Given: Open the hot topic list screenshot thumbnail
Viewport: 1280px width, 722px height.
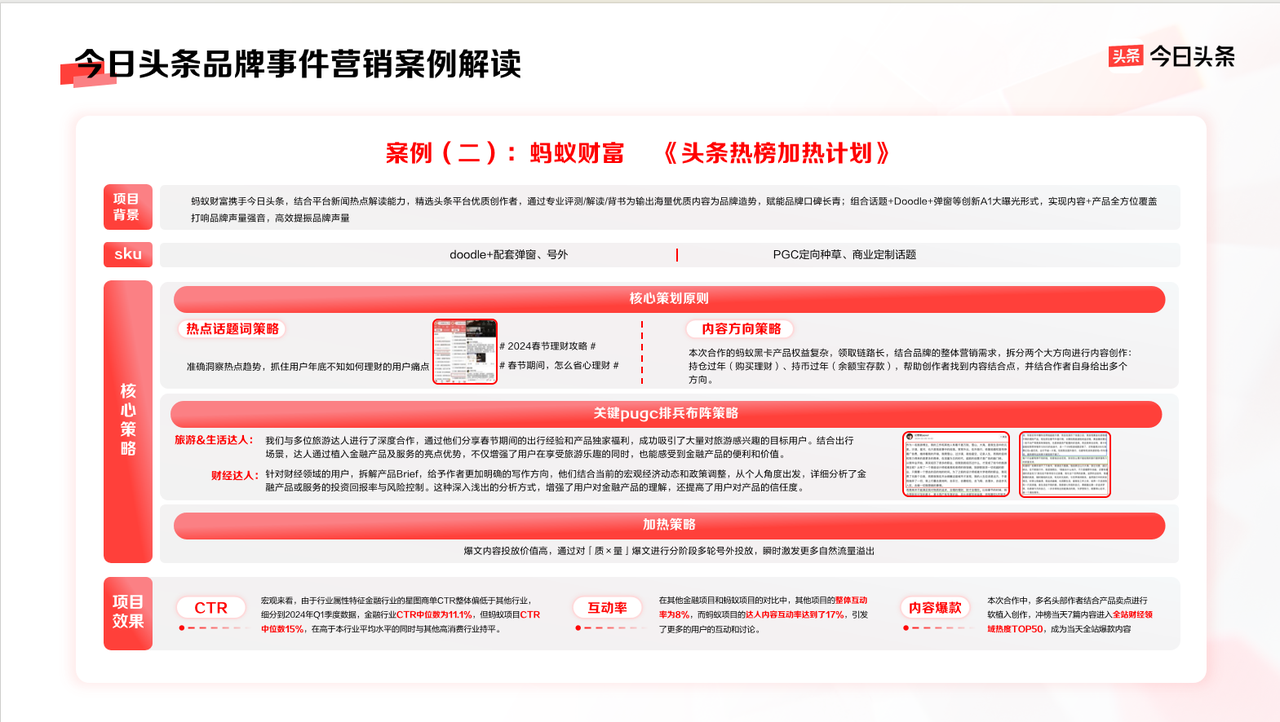Looking at the screenshot, I should coord(465,352).
